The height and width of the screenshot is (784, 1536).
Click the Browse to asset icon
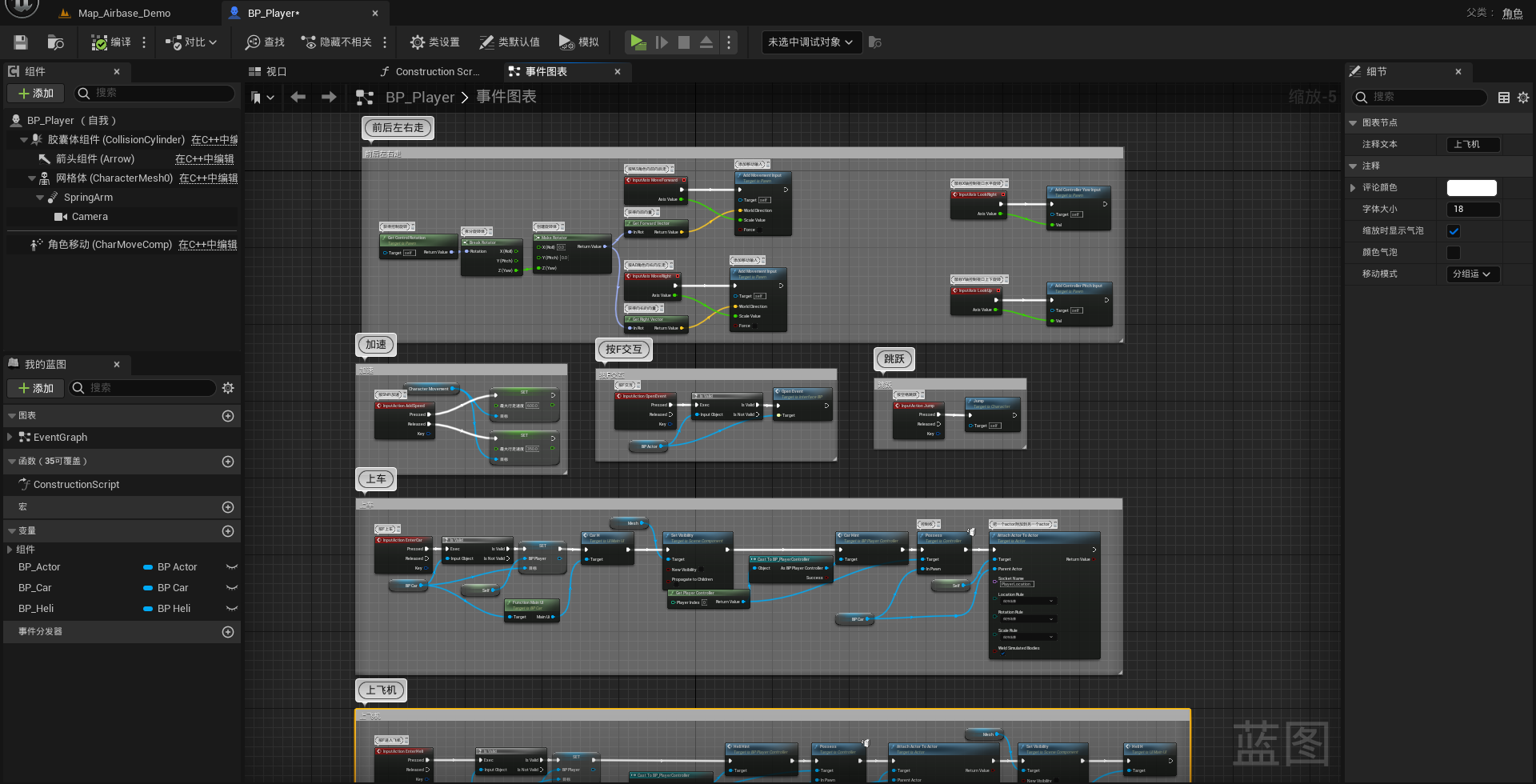(x=56, y=42)
